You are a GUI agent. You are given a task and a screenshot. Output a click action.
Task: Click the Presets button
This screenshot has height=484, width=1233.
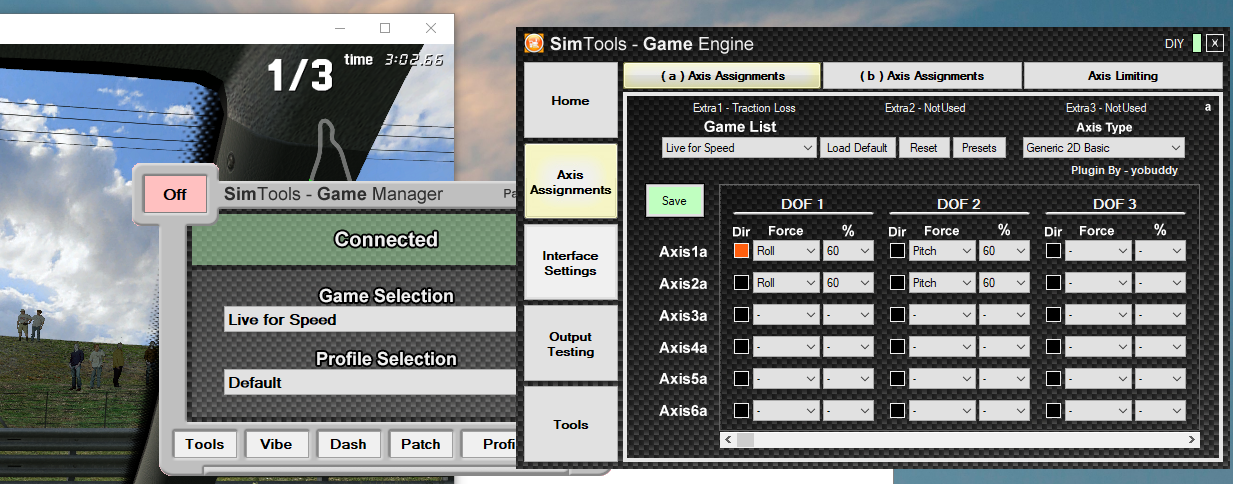click(x=979, y=148)
